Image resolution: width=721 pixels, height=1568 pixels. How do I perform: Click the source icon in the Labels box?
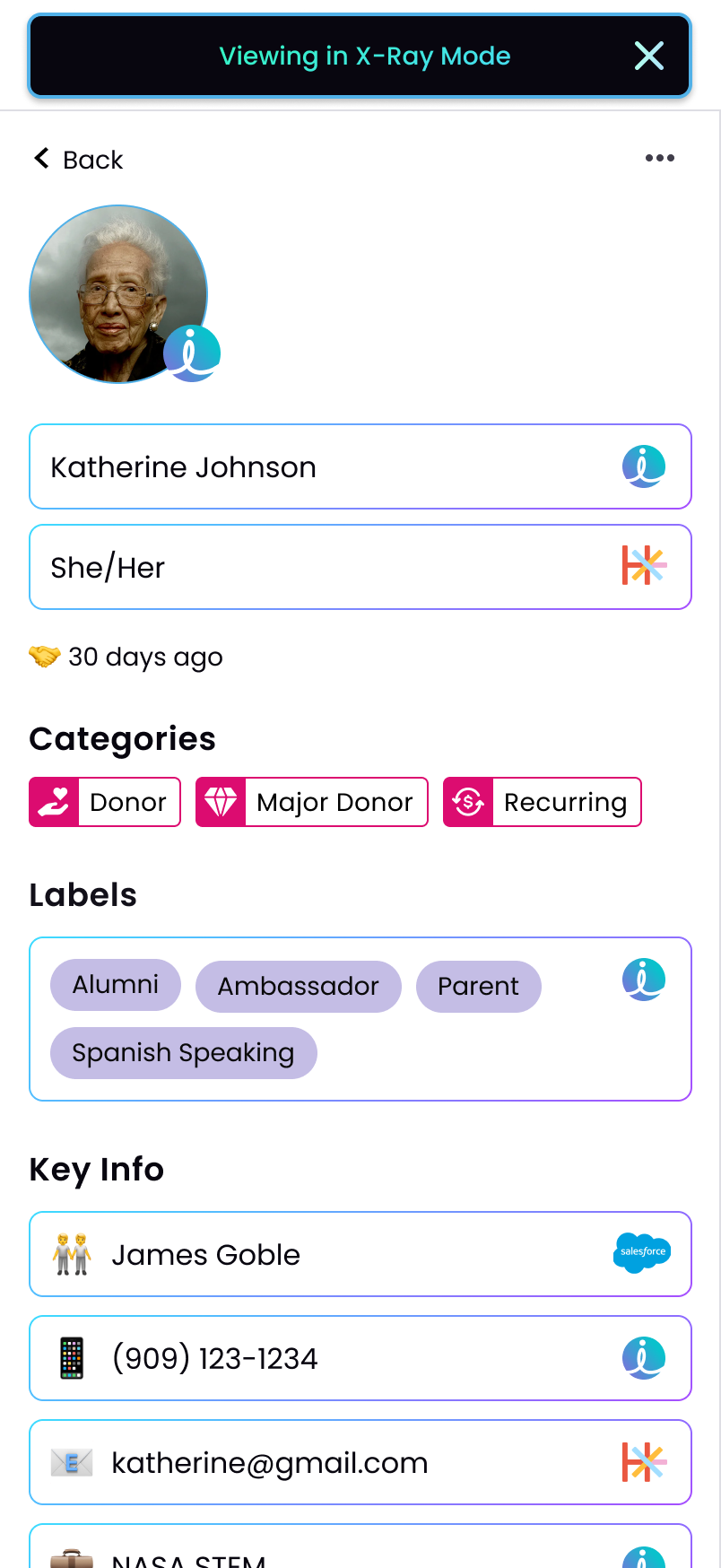tap(644, 980)
